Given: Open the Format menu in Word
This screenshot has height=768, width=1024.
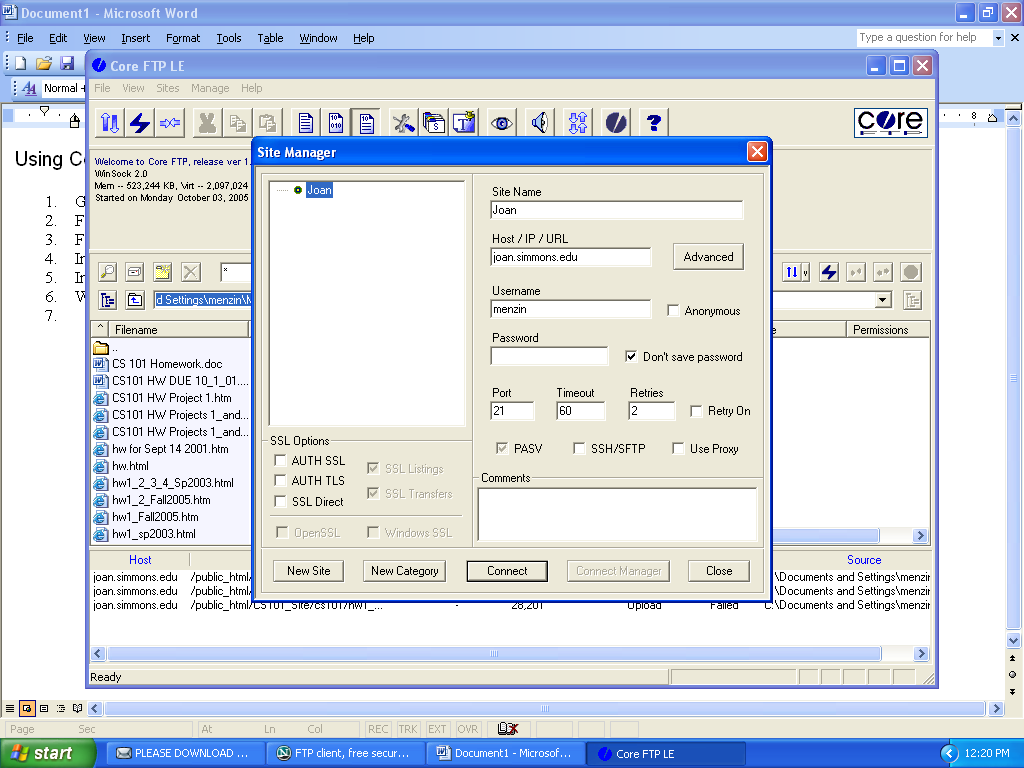Looking at the screenshot, I should (x=183, y=38).
